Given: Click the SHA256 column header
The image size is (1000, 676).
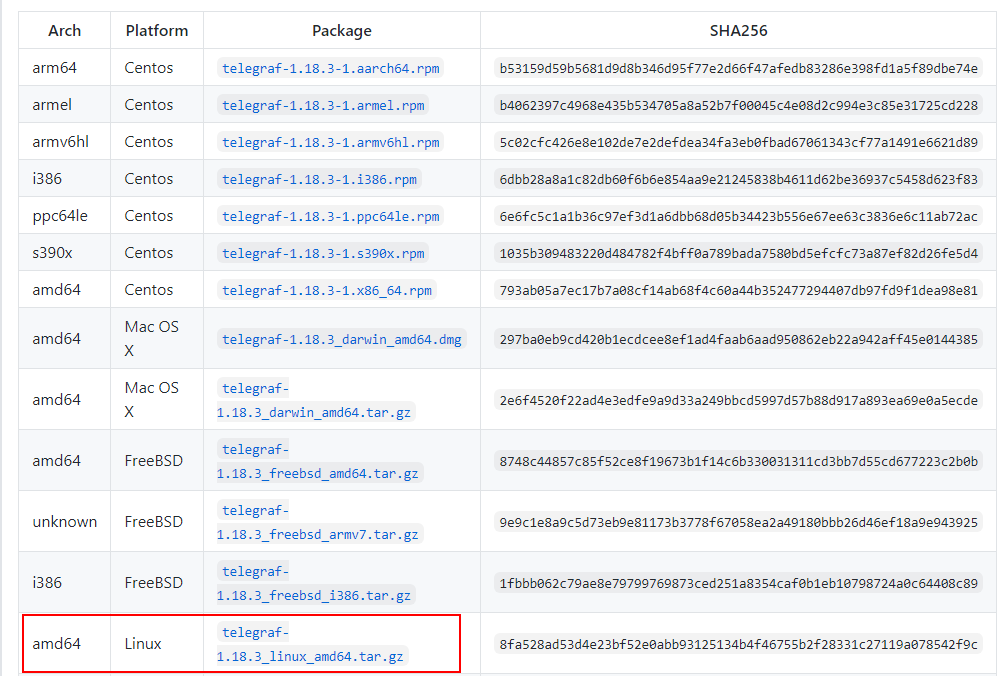Looking at the screenshot, I should 738,31.
